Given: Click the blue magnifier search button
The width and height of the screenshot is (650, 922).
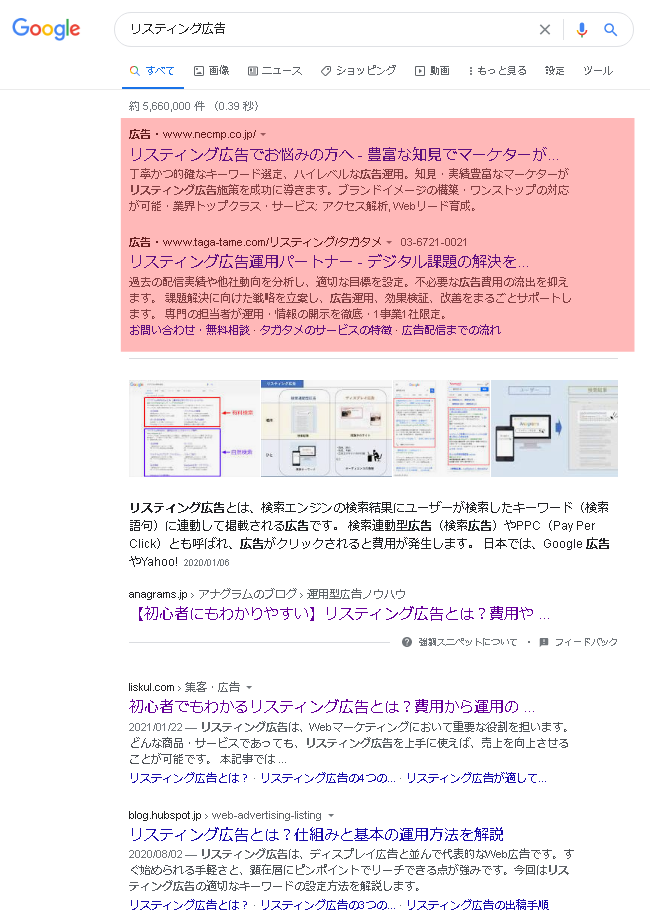Looking at the screenshot, I should 611,29.
